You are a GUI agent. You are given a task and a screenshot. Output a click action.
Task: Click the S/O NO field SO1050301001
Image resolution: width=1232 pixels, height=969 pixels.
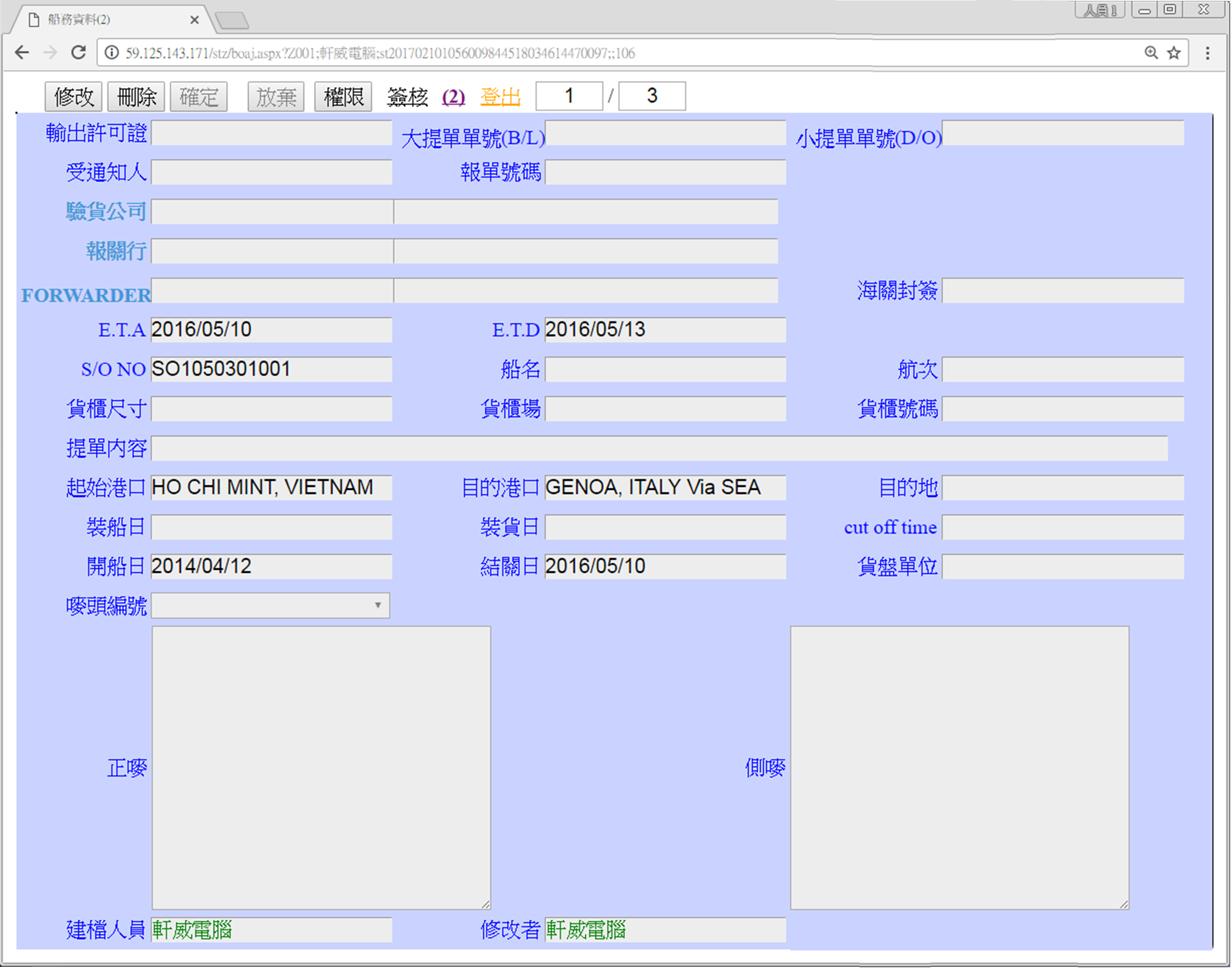(272, 370)
